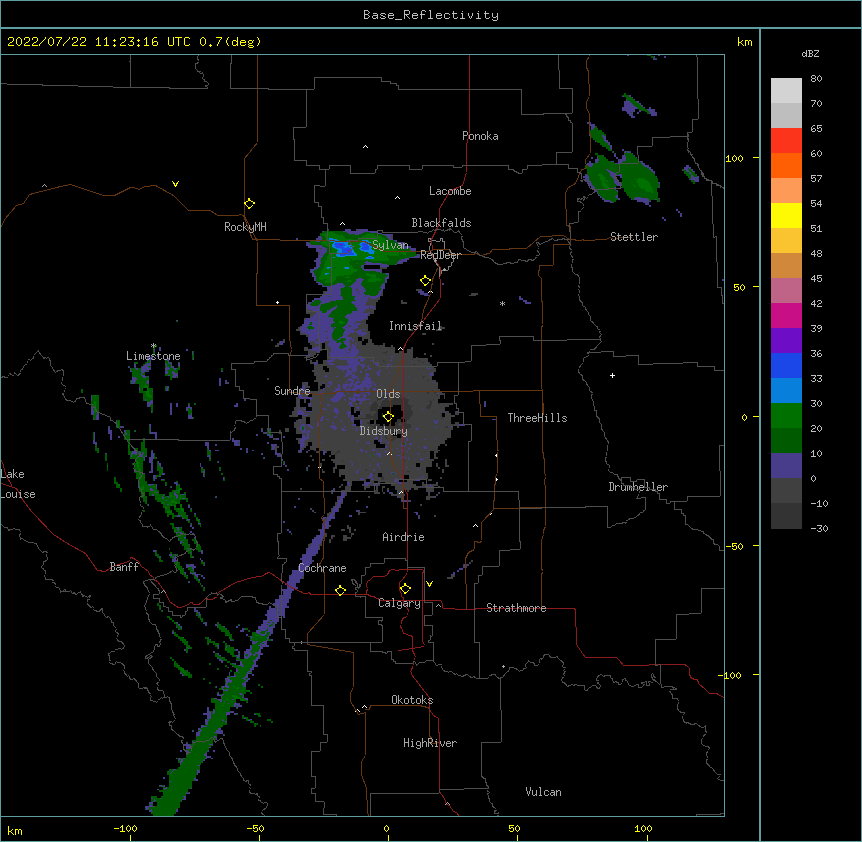Viewport: 862px width, 842px height.
Task: Click the Drumheller label
Action: tap(638, 487)
